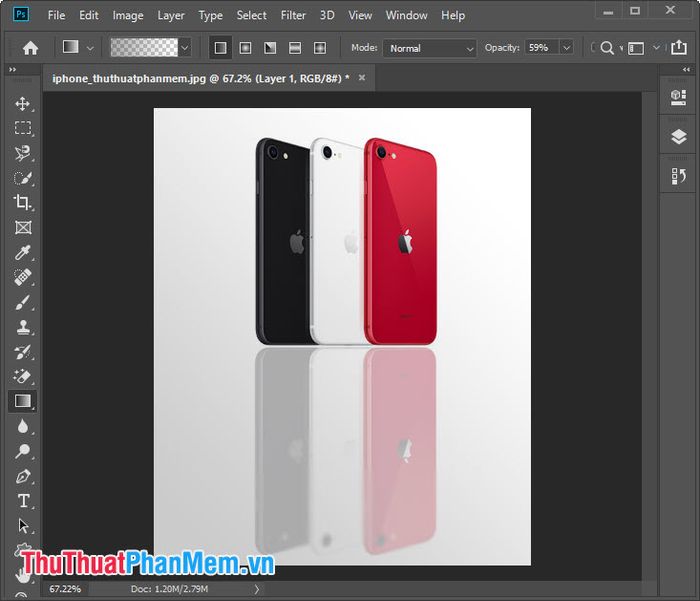Screen dimensions: 700x601
Task: Select the Quick Selection tool
Action: [22, 178]
